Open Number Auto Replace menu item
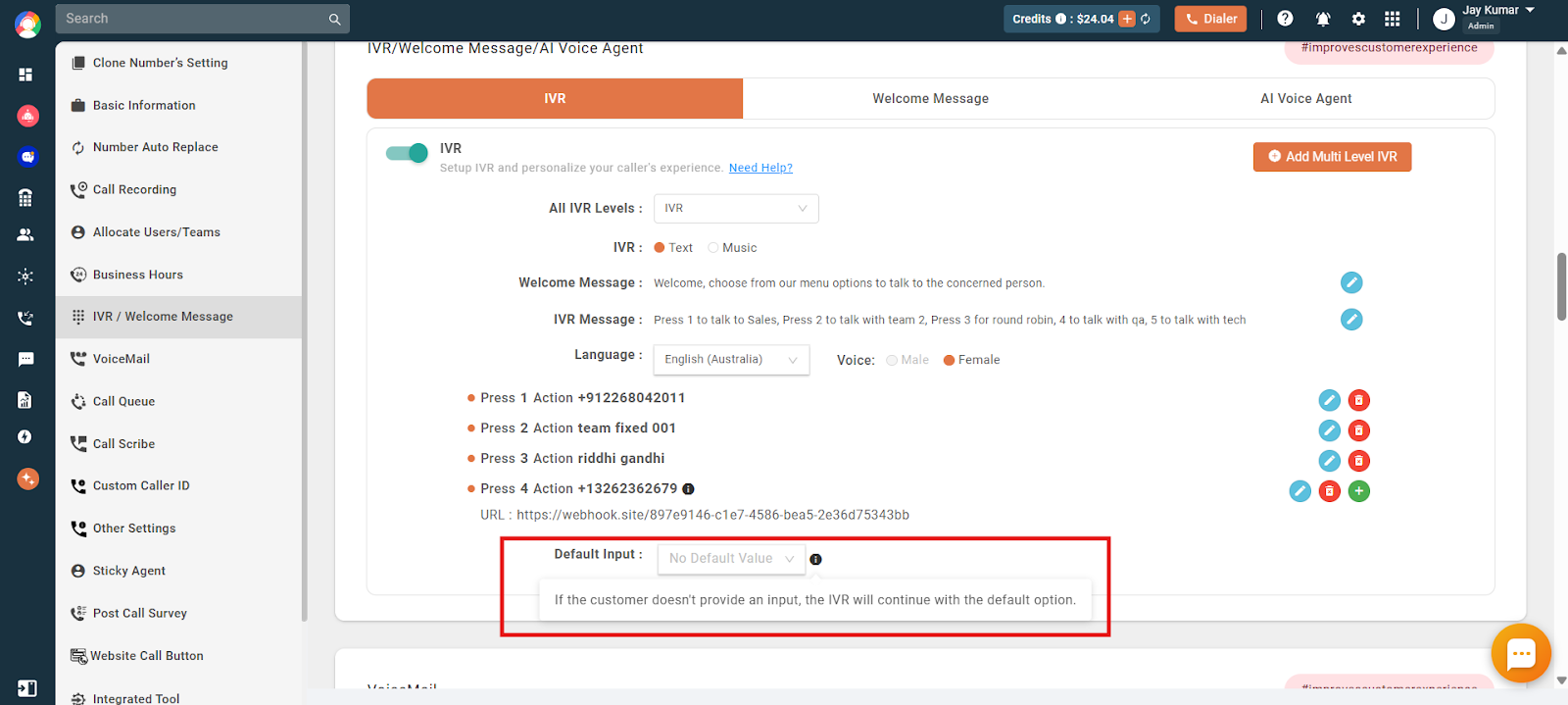 pos(178,147)
